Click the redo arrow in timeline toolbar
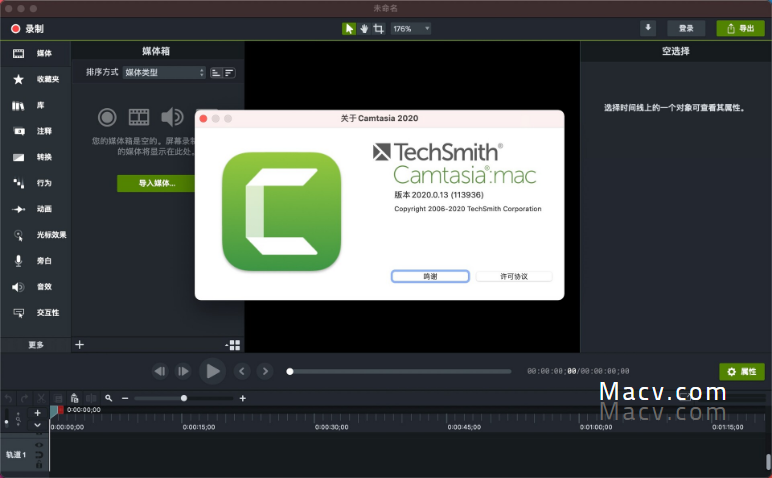 (x=25, y=398)
